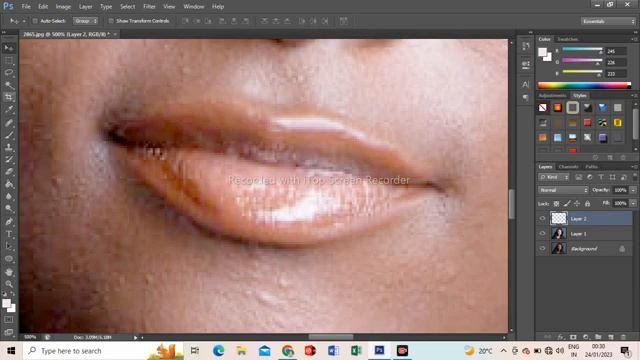Select the Eraser tool
640x360 pixels.
(x=9, y=171)
